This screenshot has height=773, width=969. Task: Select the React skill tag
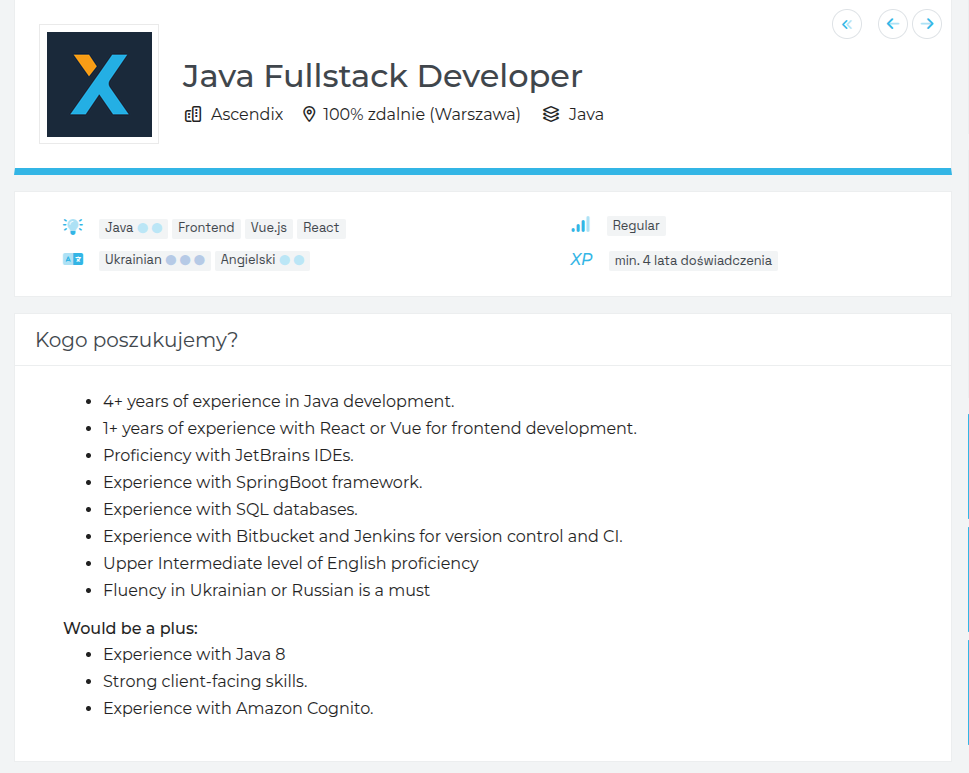point(321,227)
